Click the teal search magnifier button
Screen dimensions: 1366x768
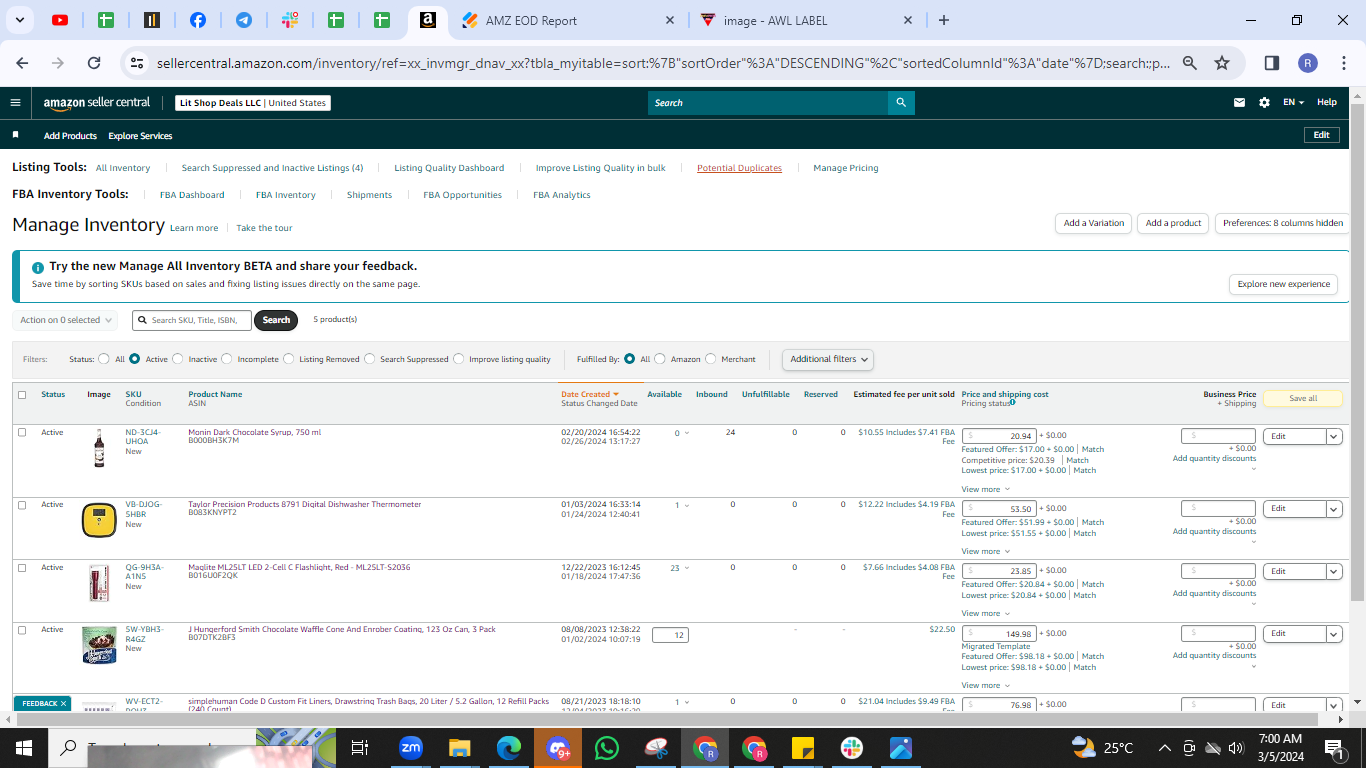pos(901,102)
